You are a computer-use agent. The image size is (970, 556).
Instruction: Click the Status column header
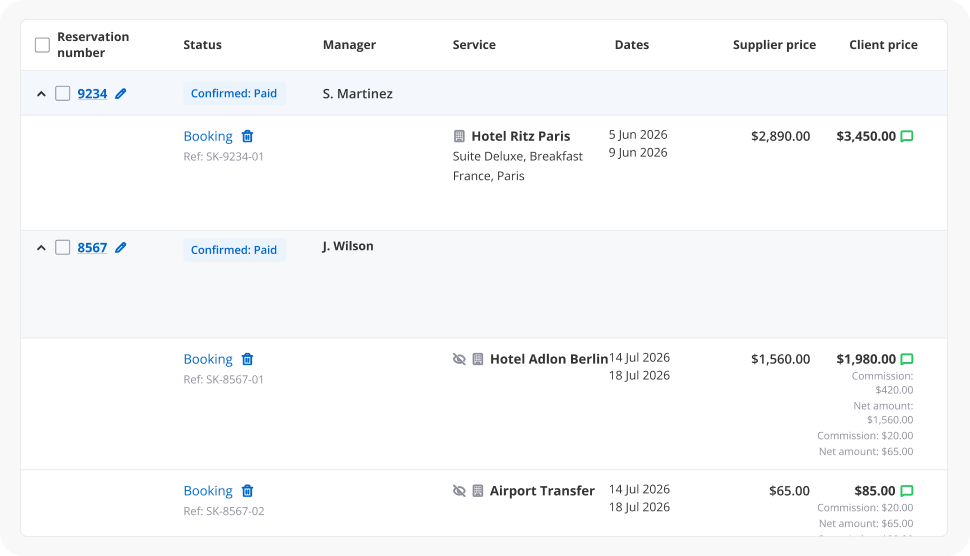(x=202, y=45)
